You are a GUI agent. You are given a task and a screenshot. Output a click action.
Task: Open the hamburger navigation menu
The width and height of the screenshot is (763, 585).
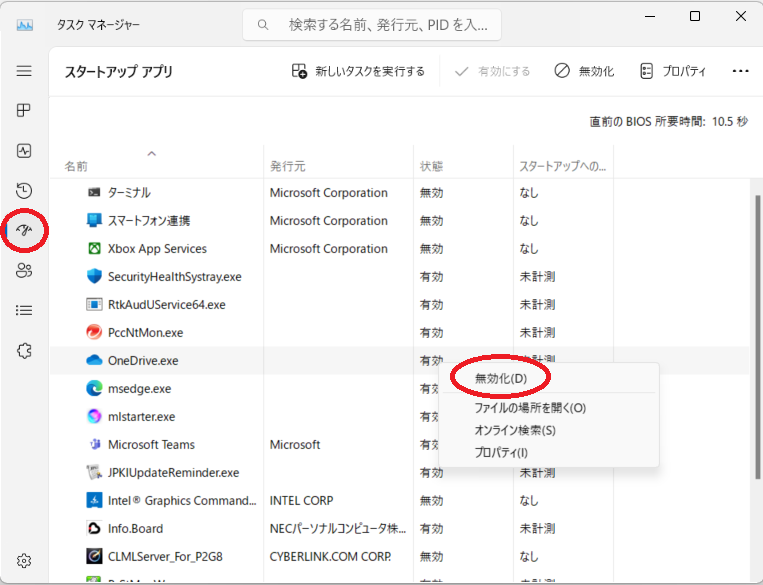[24, 71]
